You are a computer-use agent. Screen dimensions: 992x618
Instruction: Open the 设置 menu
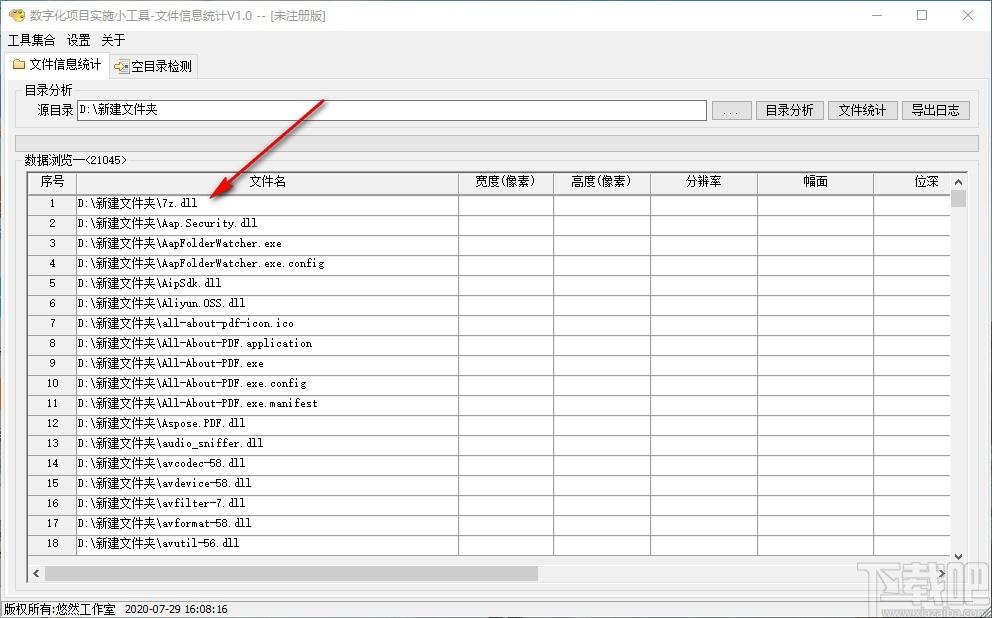coord(78,40)
